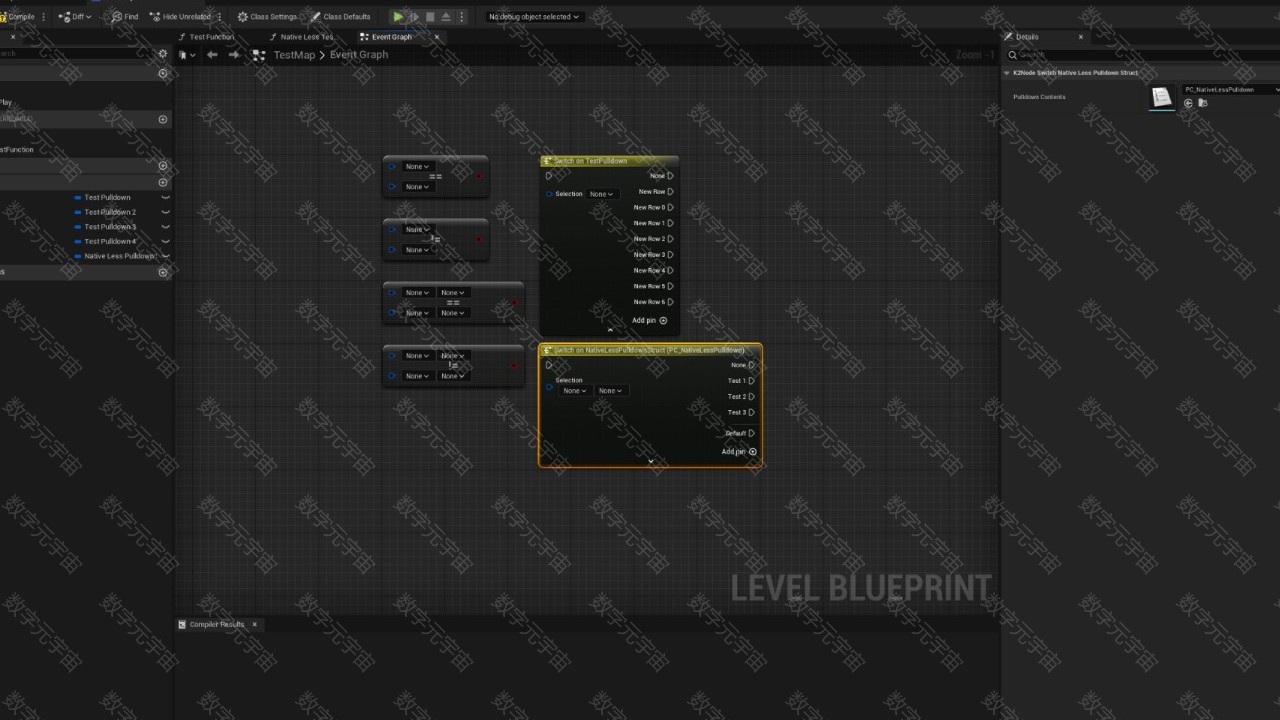
Task: Expand the NativeLessPulldownStruct node down chevron
Action: [x=651, y=461]
